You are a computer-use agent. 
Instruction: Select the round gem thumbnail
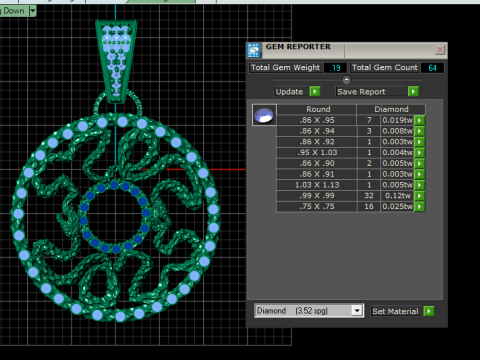264,115
